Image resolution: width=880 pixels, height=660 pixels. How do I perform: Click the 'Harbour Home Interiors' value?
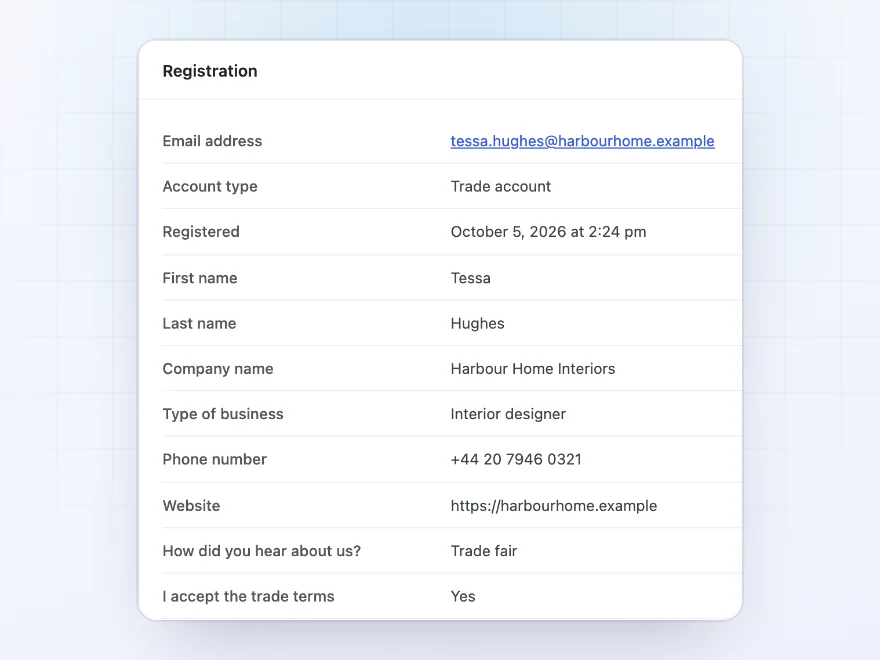[x=533, y=369]
